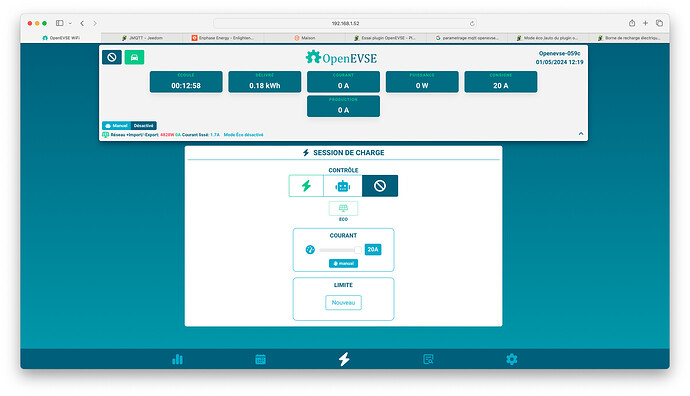Screen dimensions: 690x396
Task: Open the lightning charge session tab
Action: click(x=344, y=359)
